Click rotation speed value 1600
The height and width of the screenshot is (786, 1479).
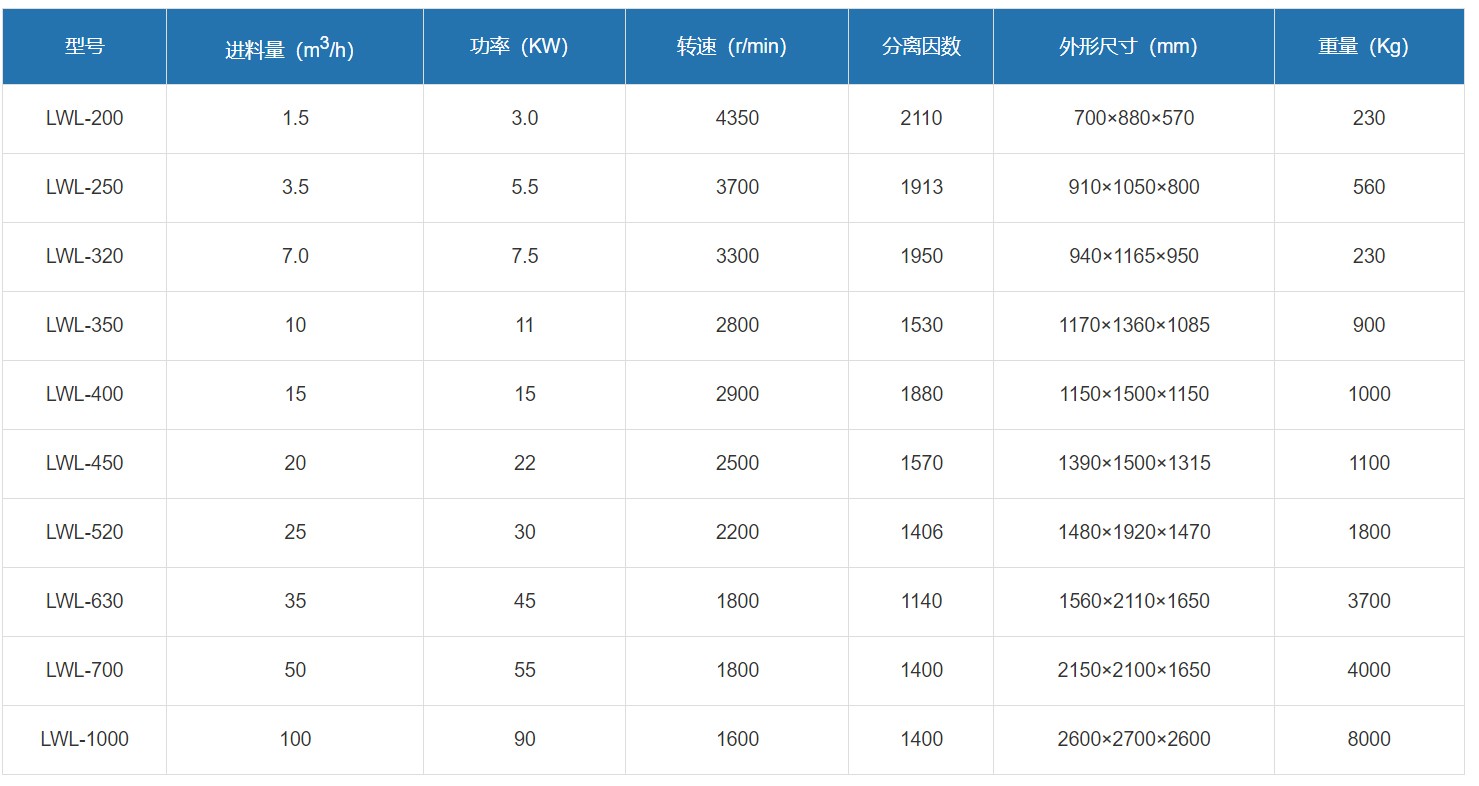click(x=737, y=739)
